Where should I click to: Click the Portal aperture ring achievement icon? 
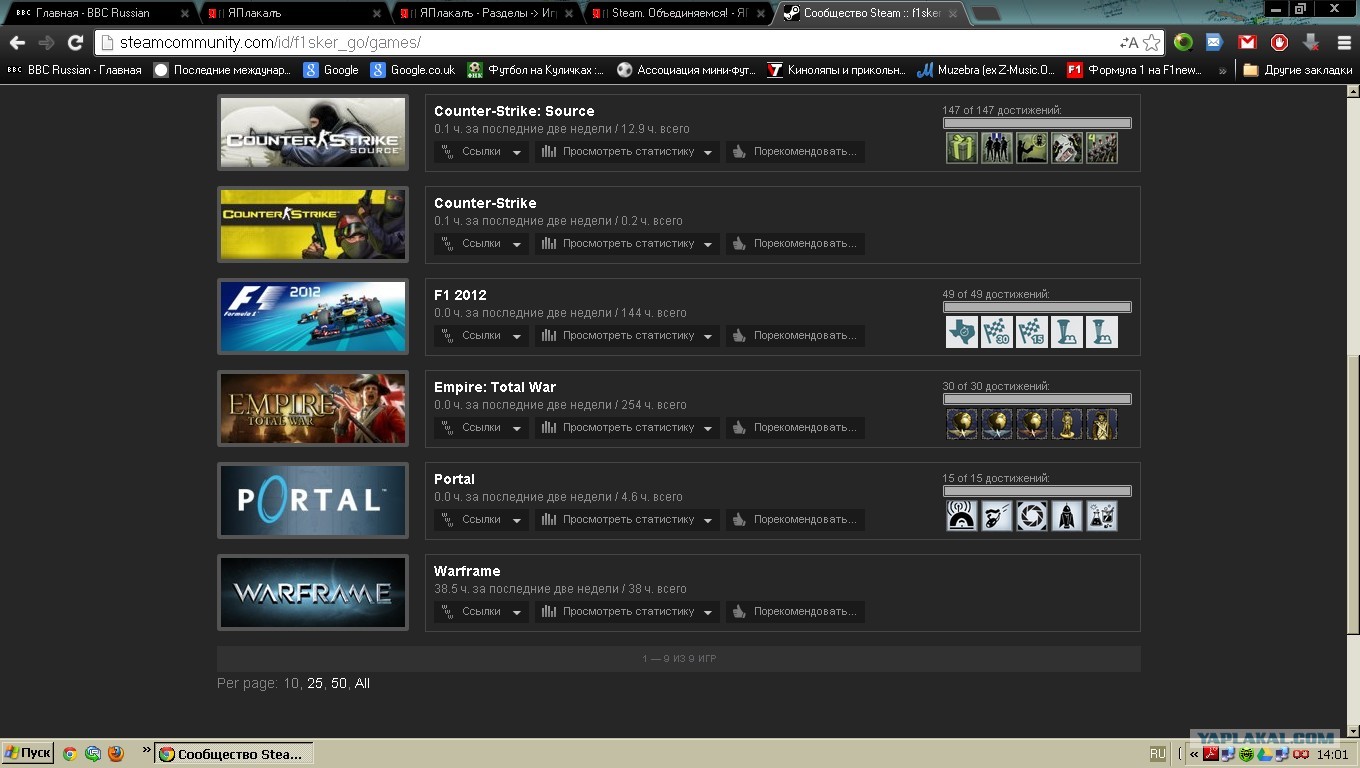coord(1032,516)
